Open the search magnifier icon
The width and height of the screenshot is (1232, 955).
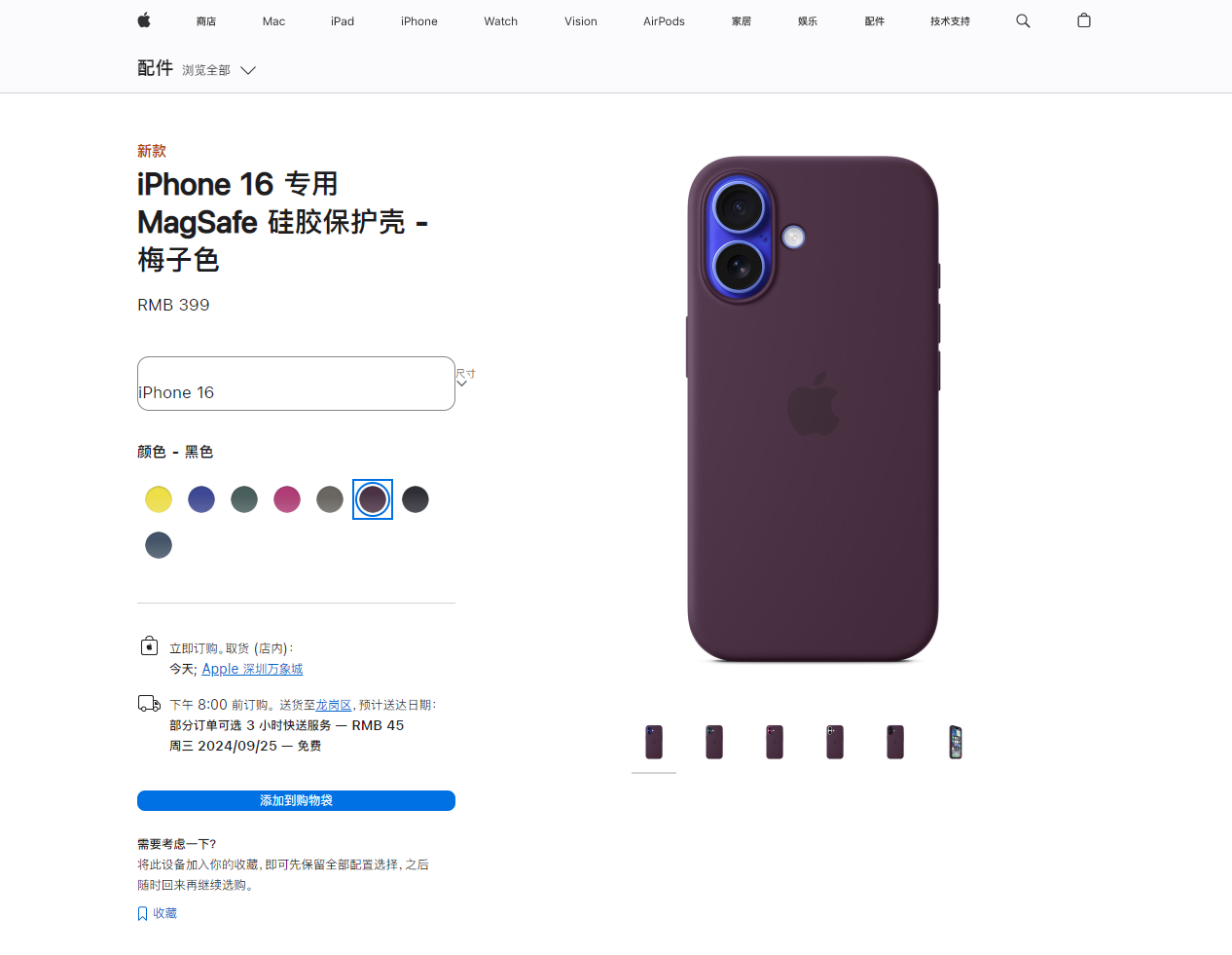click(1023, 20)
